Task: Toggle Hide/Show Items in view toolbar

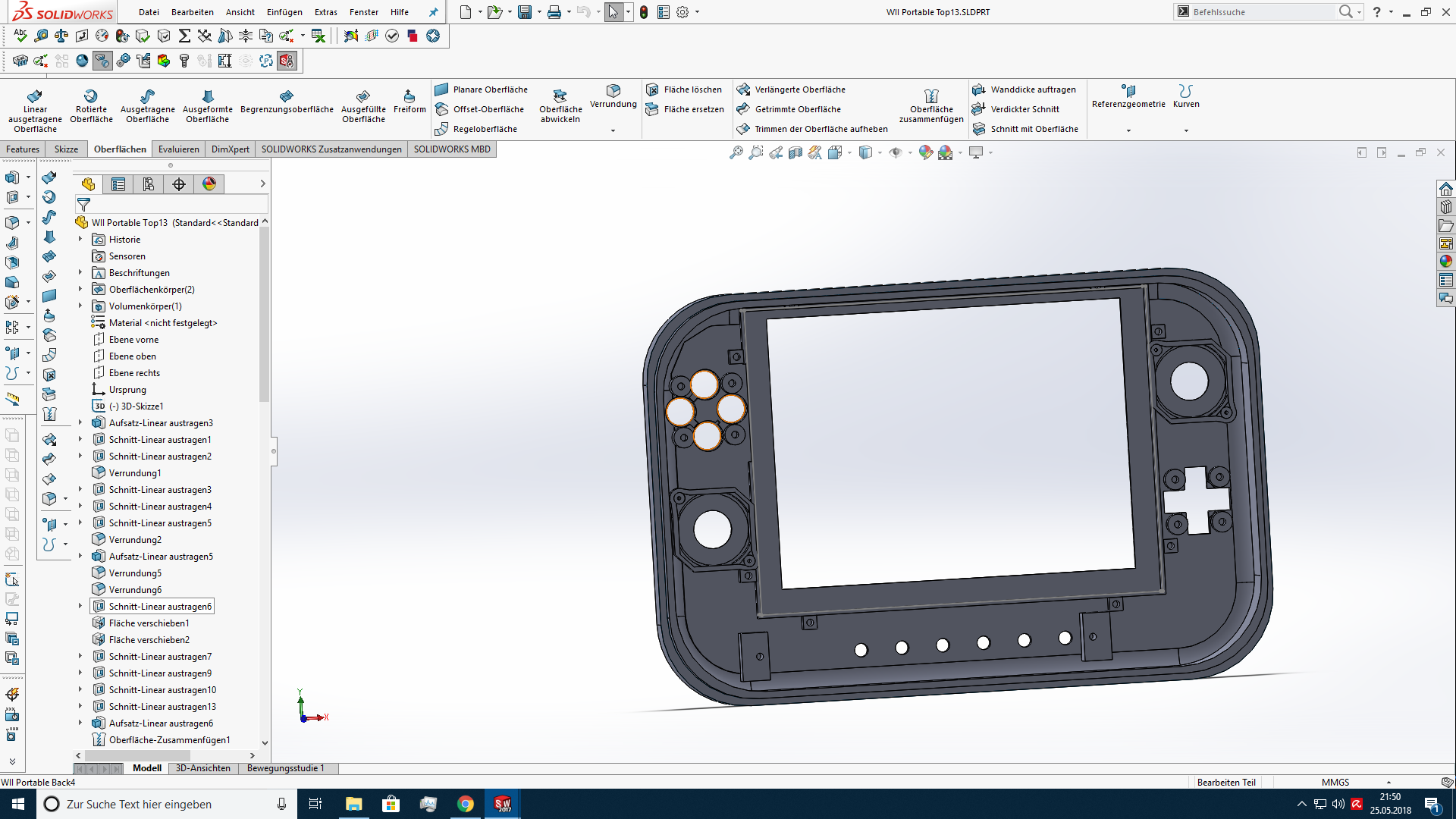Action: click(896, 153)
